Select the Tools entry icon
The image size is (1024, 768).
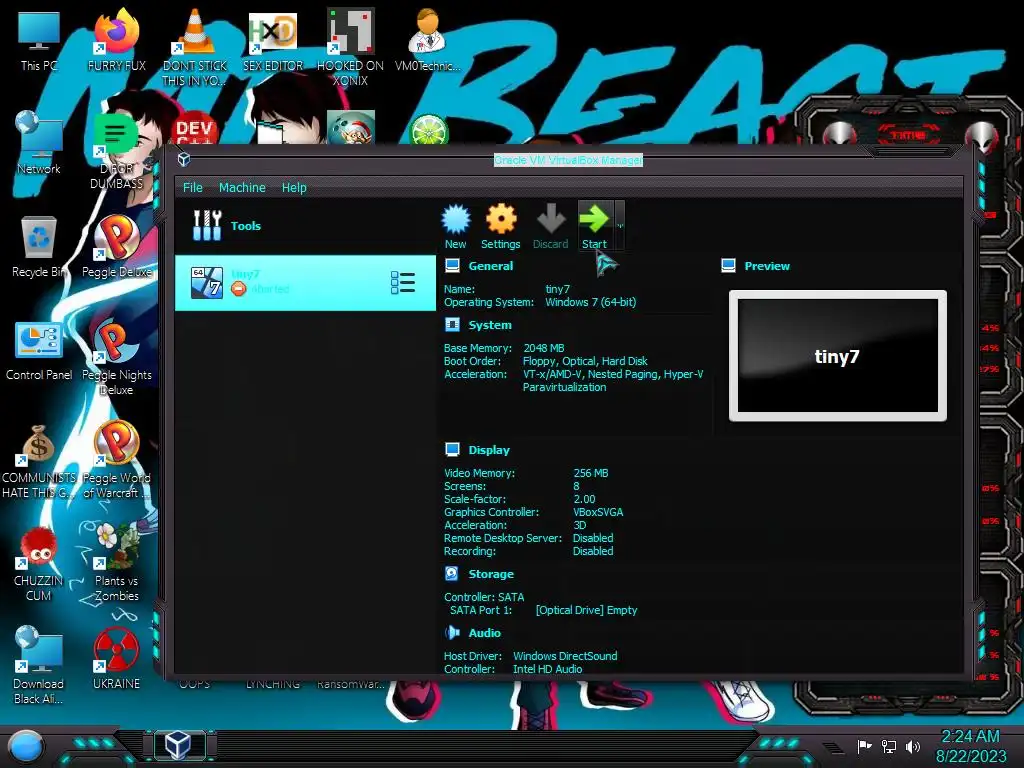pos(207,225)
